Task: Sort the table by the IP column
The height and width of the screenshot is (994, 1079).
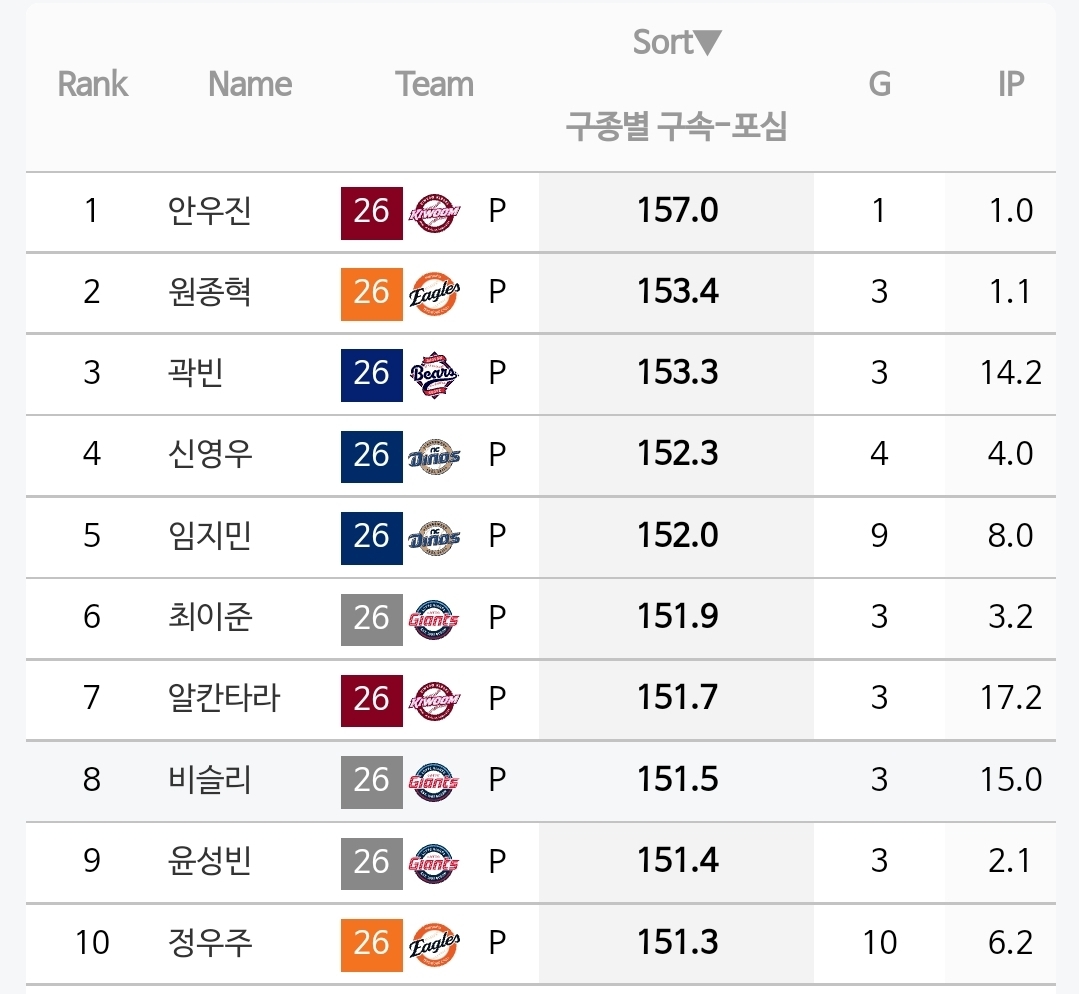Action: click(x=1010, y=85)
